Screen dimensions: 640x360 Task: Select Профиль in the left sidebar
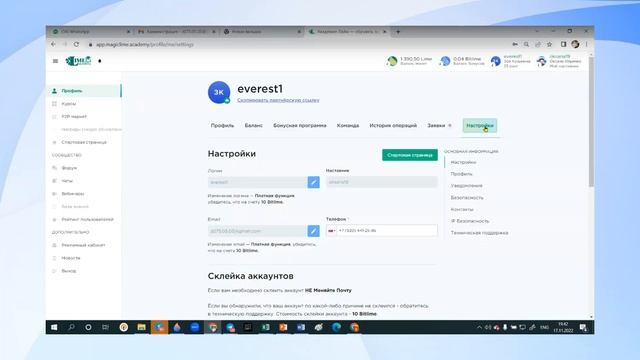84,91
